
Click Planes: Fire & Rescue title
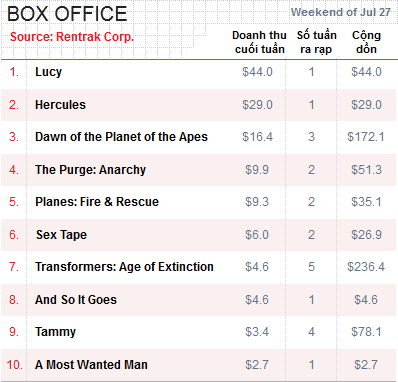97,202
